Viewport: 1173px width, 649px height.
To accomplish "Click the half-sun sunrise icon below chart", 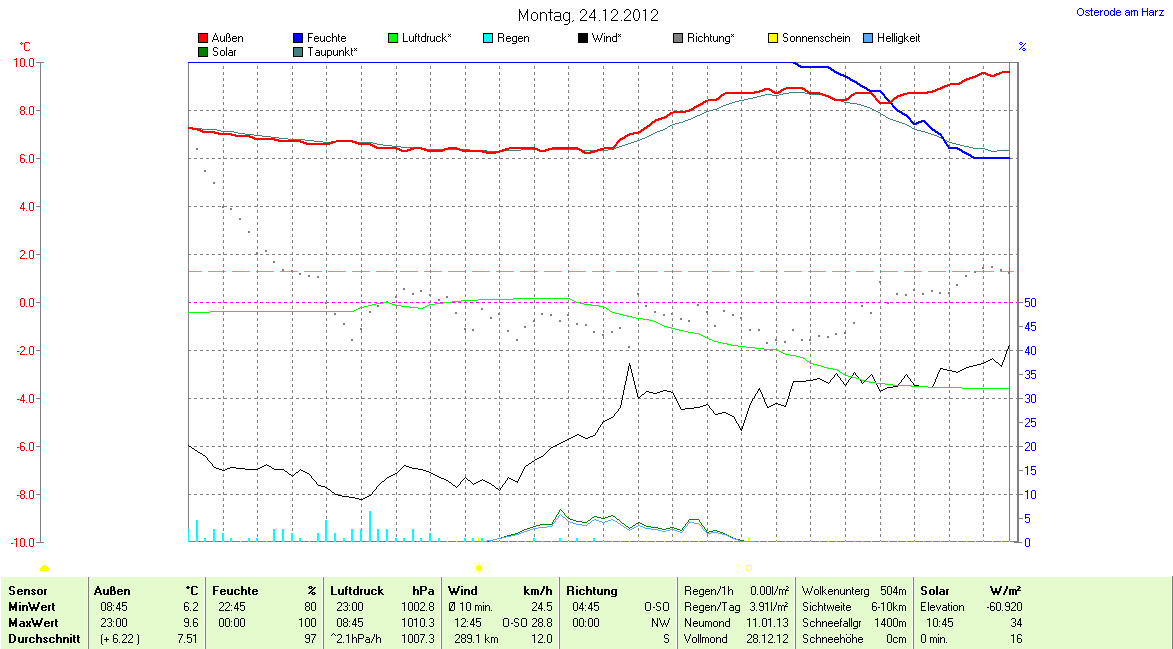I will pos(44,568).
